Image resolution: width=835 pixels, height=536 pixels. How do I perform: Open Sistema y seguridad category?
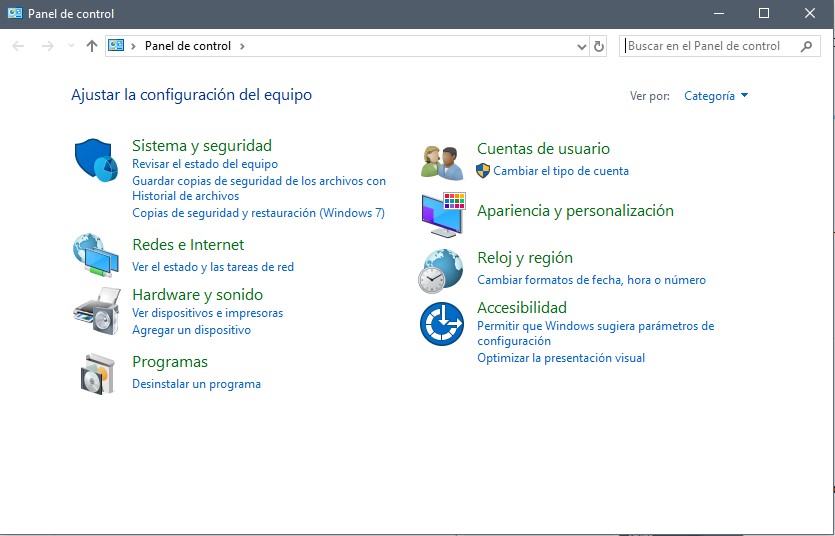202,145
